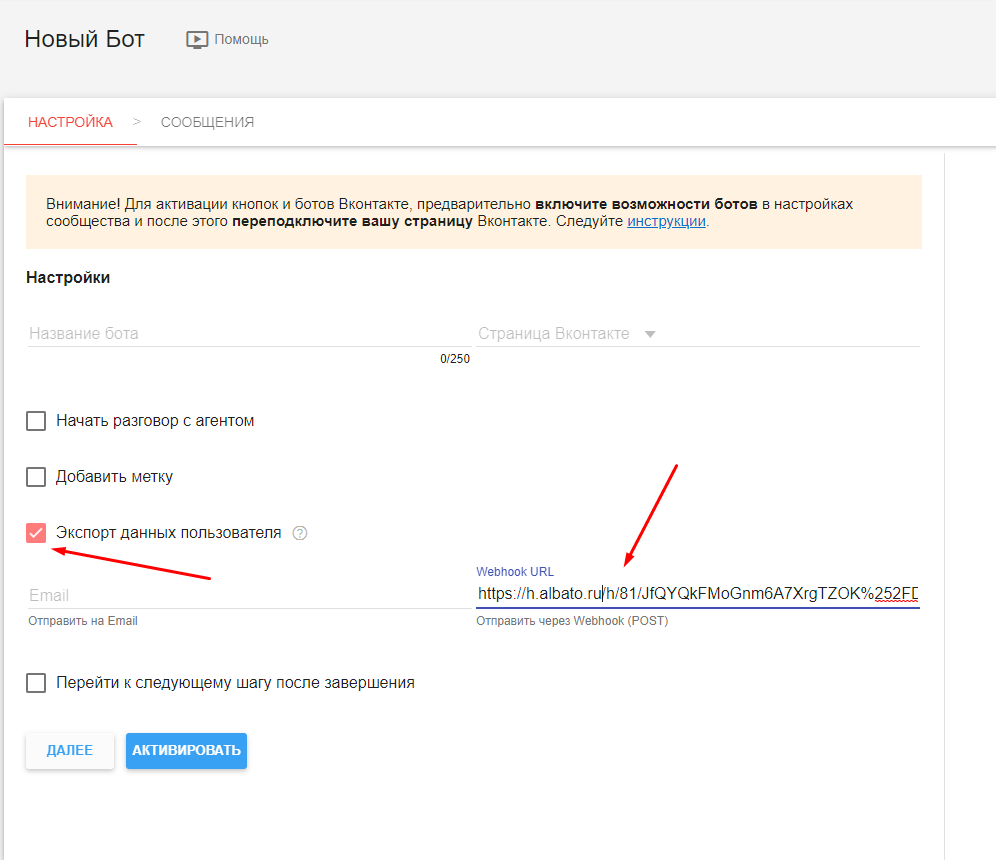Click into the Email input field

(x=248, y=595)
